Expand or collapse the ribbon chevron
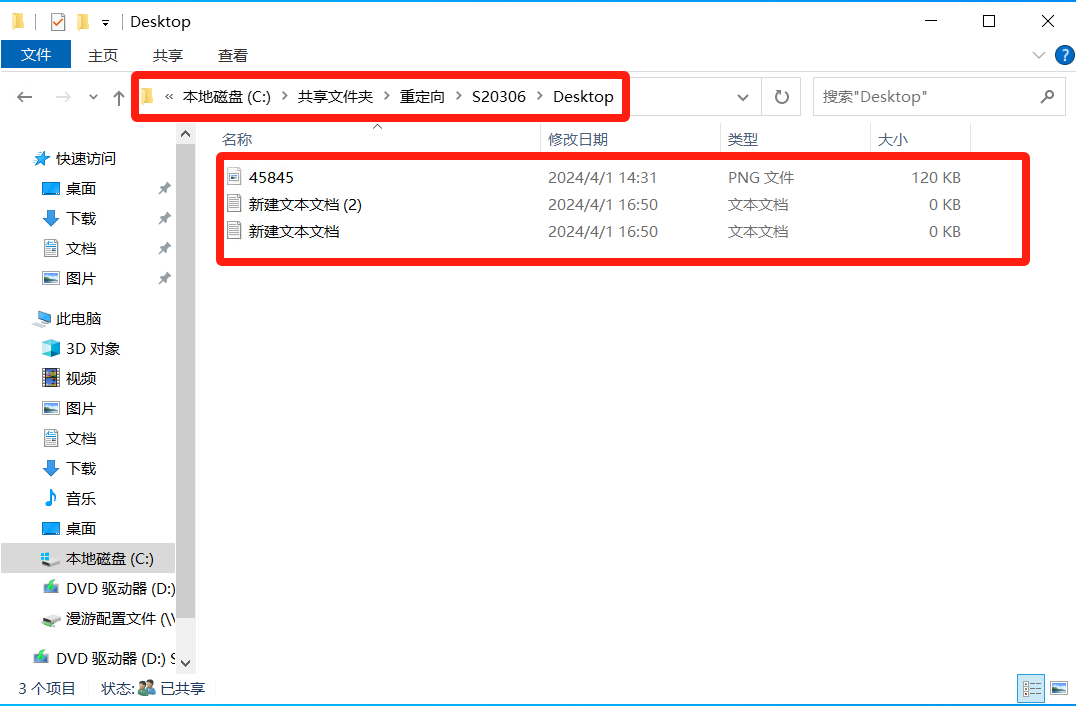 (1038, 55)
